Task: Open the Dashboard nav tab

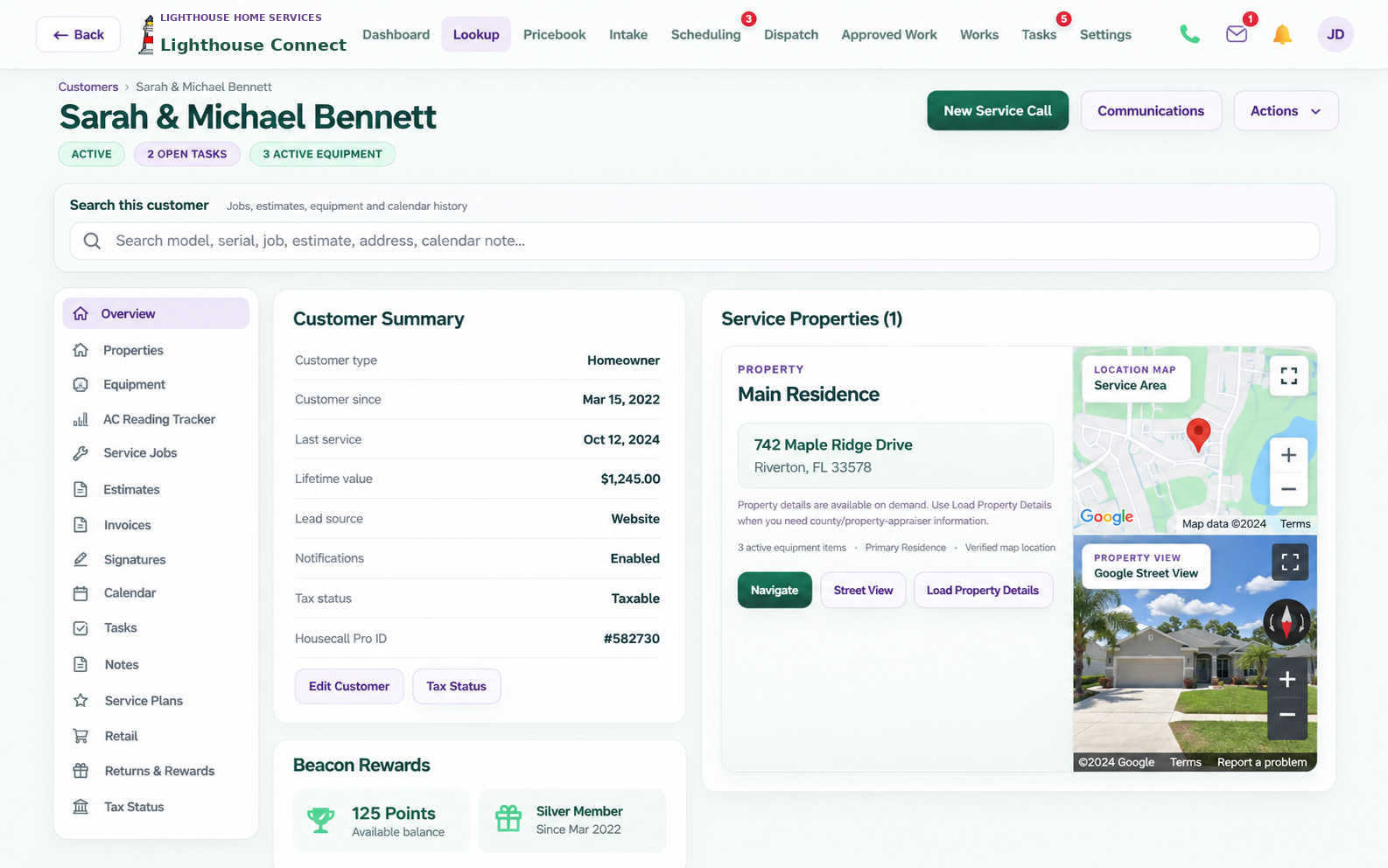Action: pos(396,34)
